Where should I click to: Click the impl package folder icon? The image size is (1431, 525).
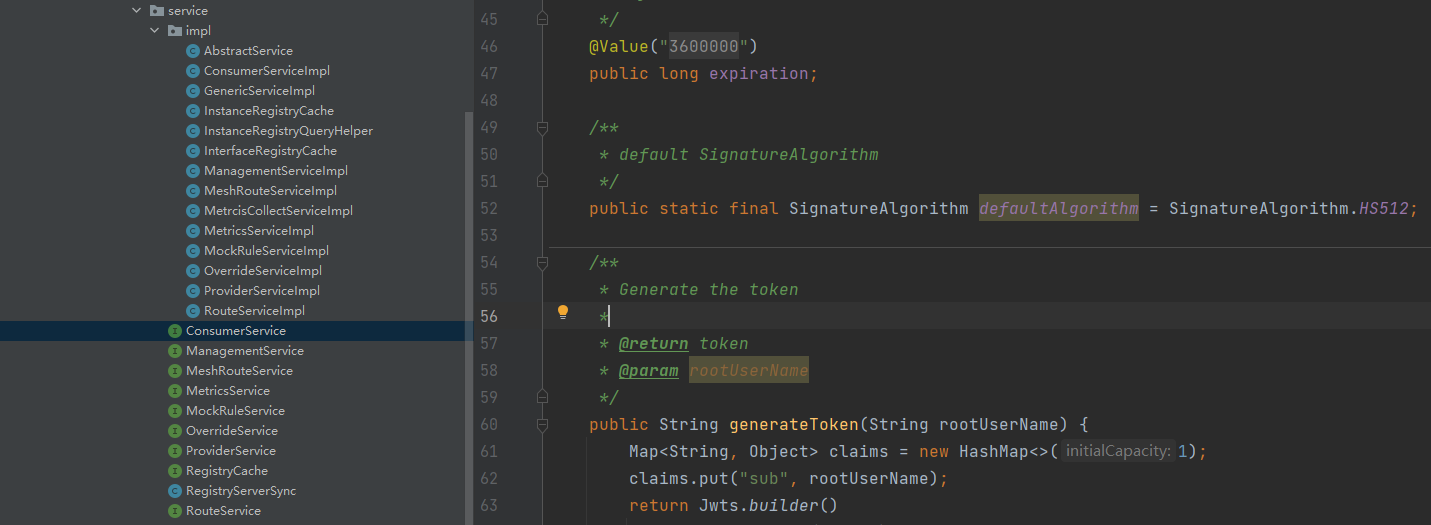(174, 31)
